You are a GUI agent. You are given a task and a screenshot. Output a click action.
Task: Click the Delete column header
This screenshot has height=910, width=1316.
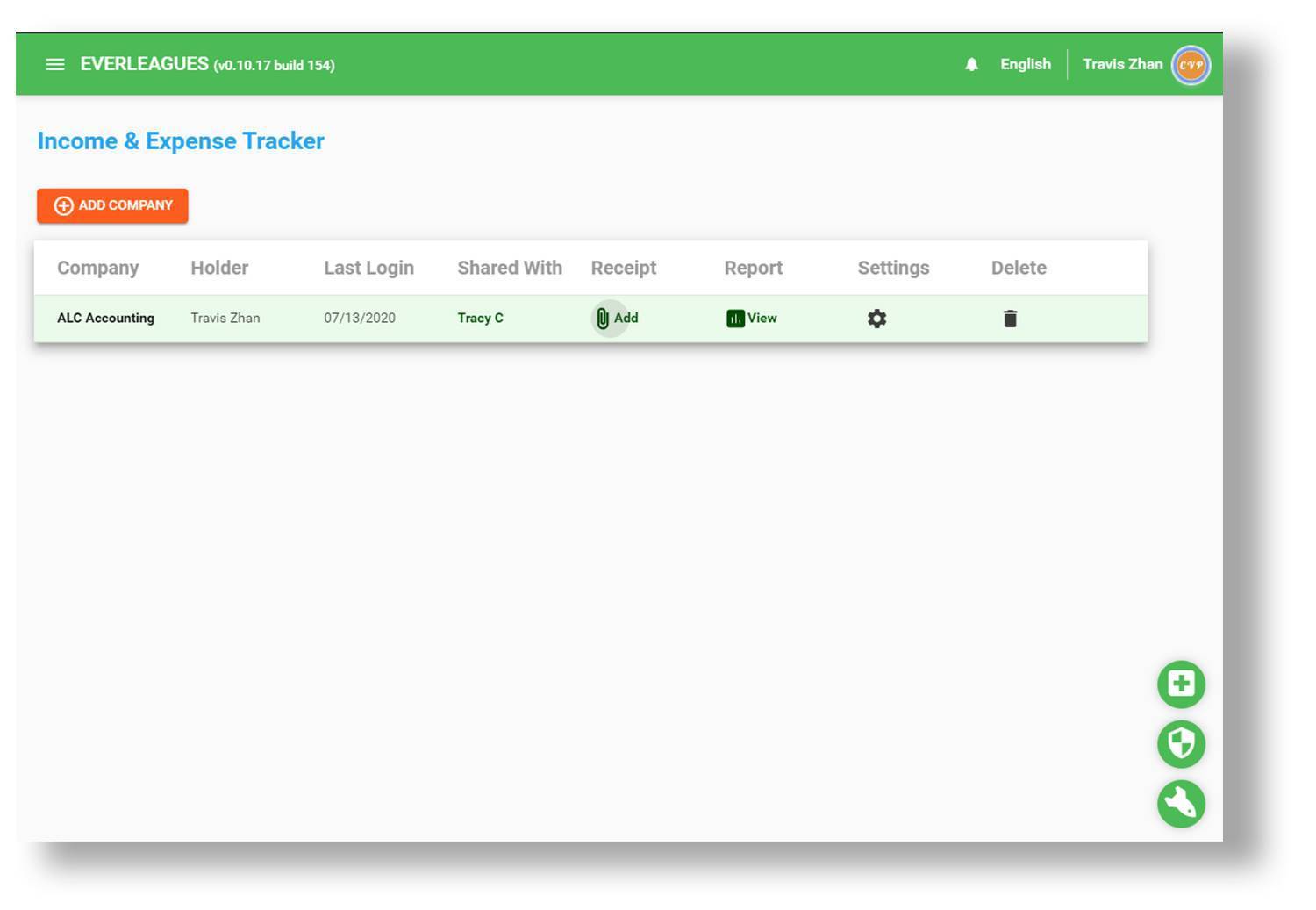point(1019,268)
